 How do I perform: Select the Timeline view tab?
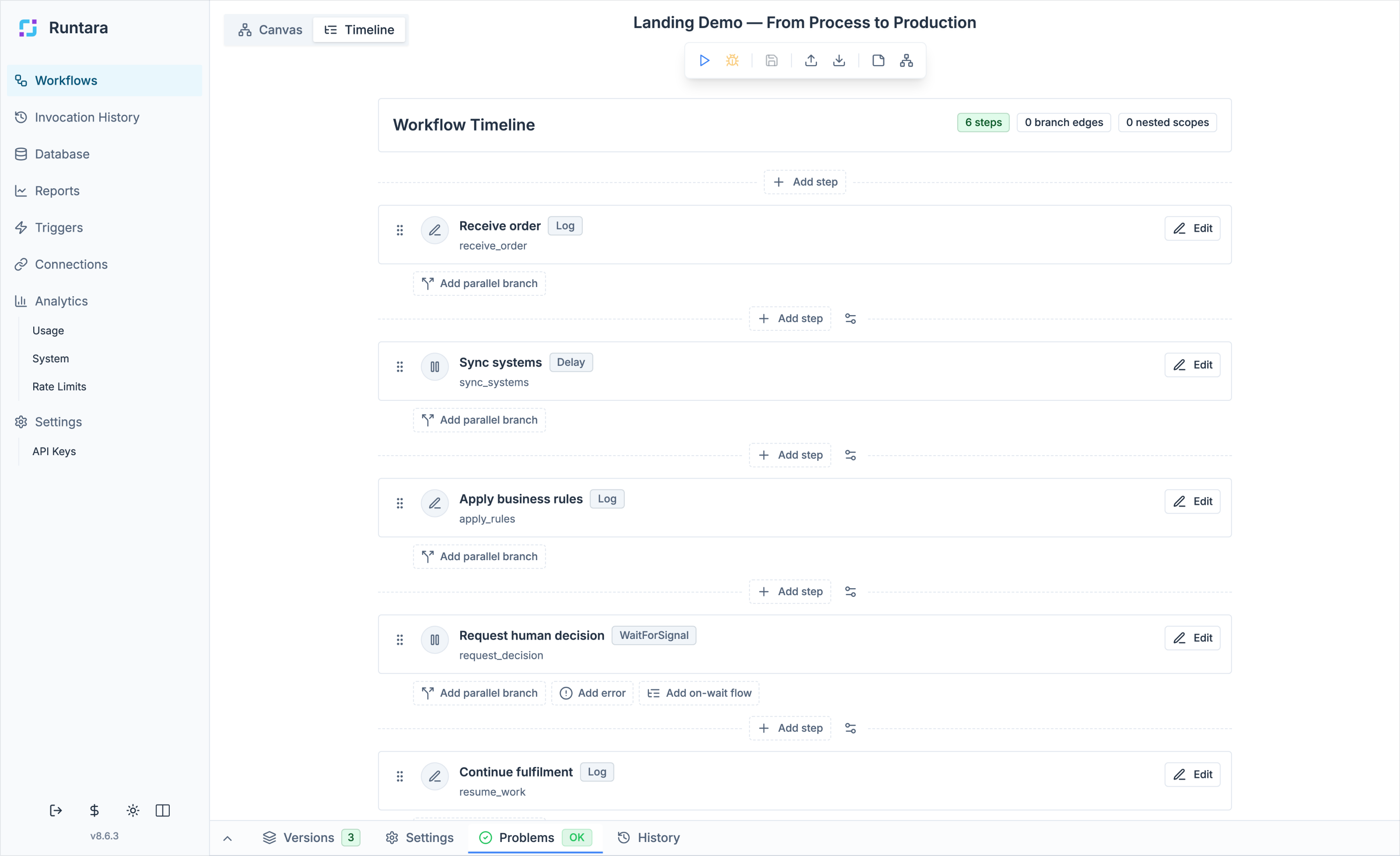359,30
